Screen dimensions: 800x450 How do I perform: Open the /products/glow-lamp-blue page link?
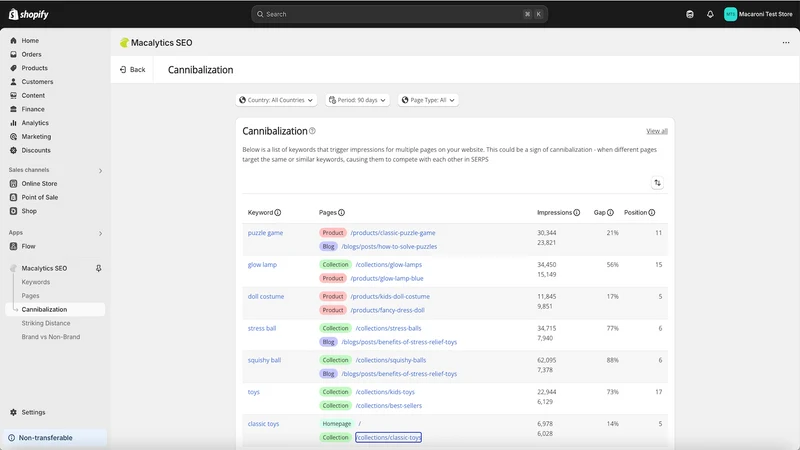tap(387, 278)
